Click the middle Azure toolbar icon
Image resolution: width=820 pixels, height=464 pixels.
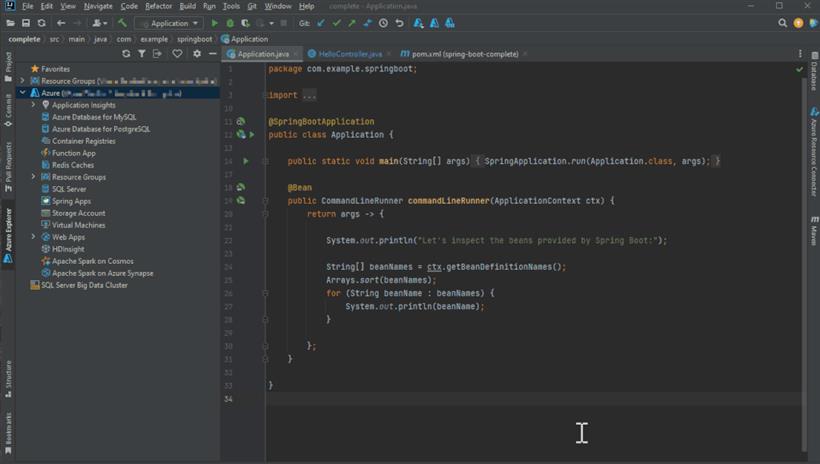click(x=434, y=23)
